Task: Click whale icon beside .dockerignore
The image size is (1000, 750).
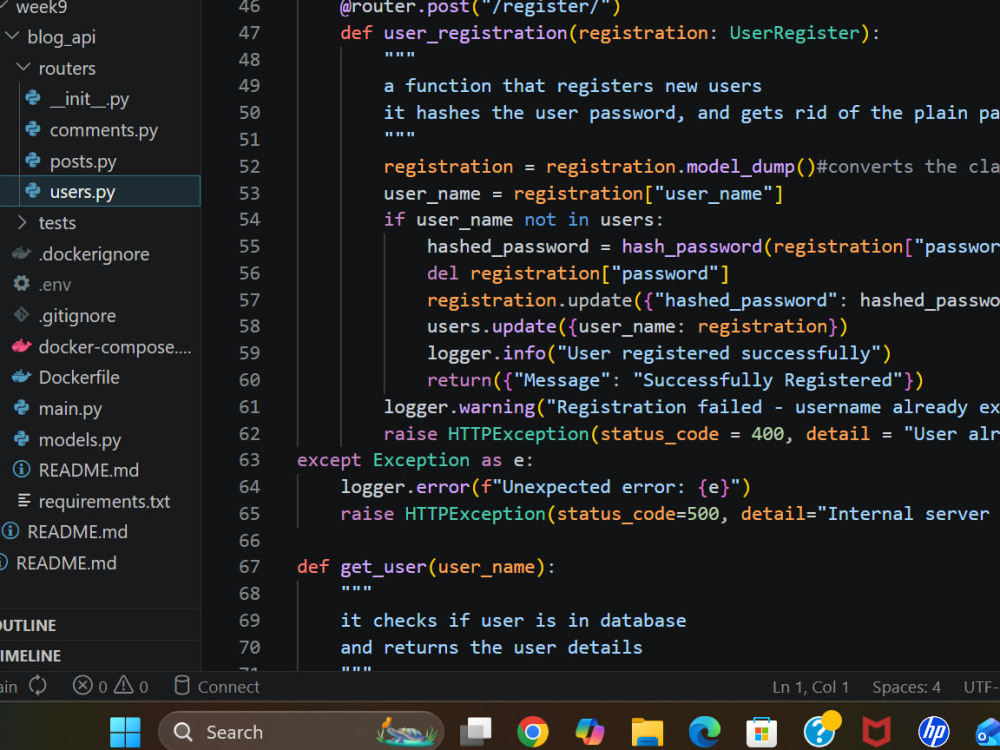Action: pyautogui.click(x=22, y=253)
